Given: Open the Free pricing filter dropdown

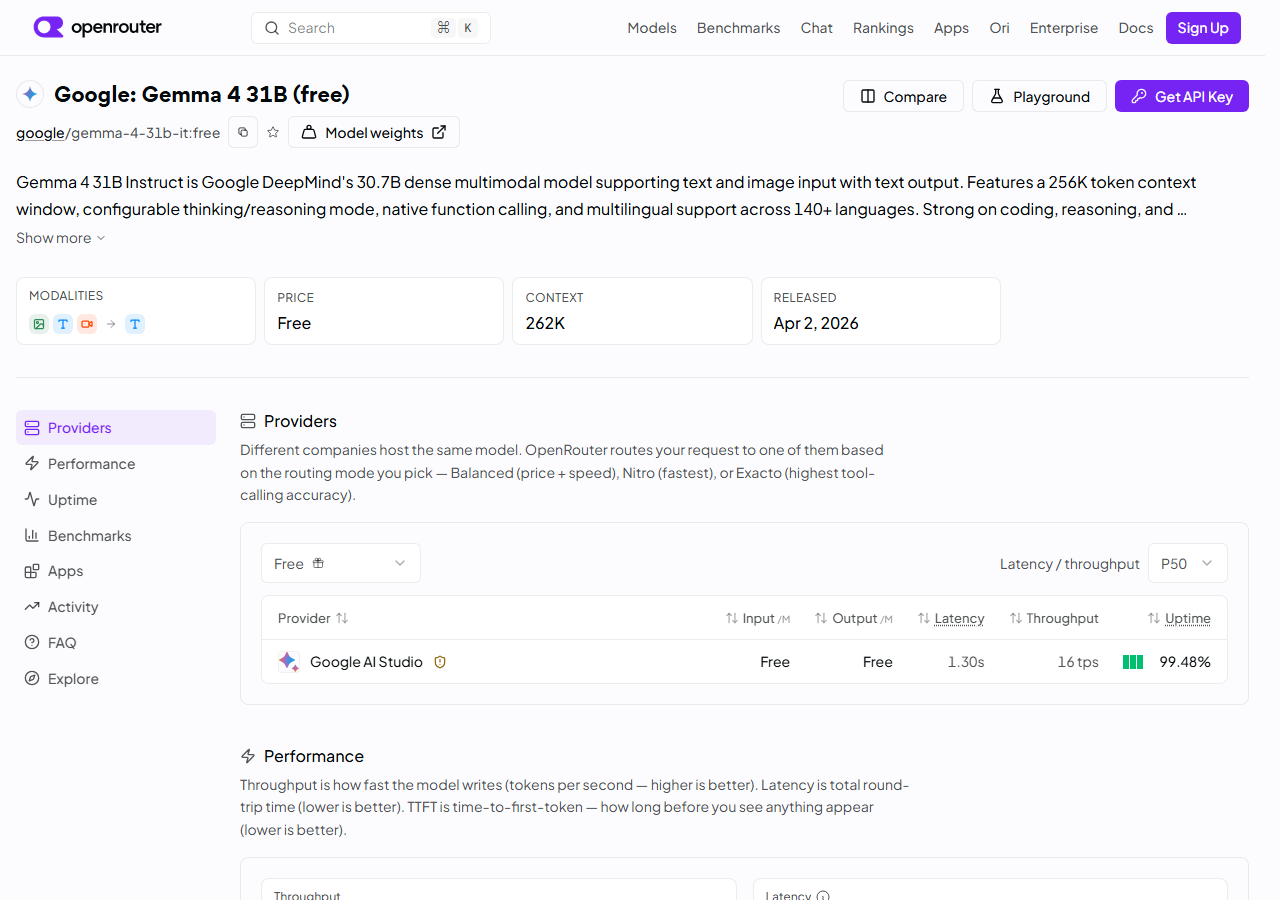Looking at the screenshot, I should 341,563.
